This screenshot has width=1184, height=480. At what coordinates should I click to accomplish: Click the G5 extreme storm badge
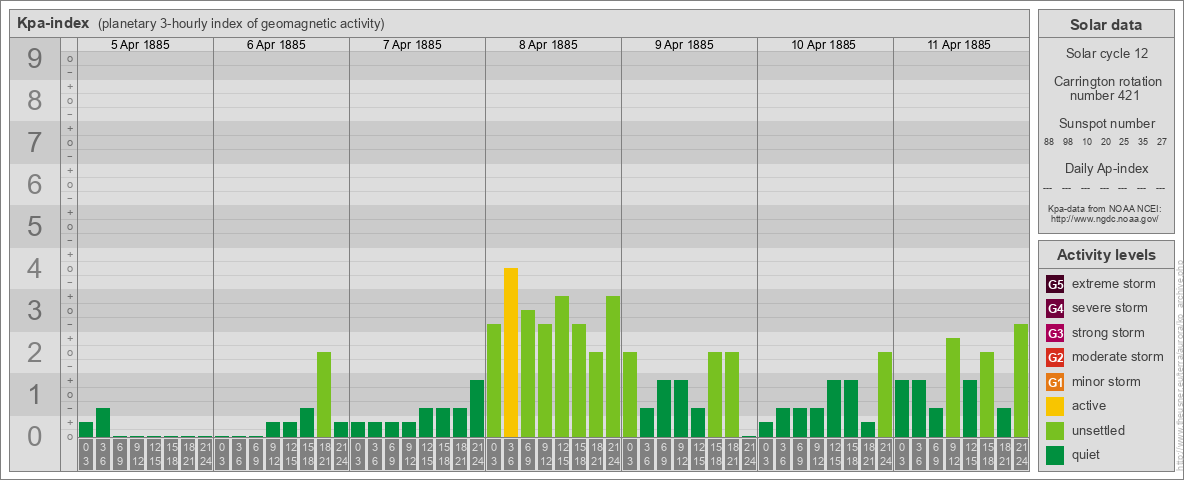click(x=1055, y=284)
